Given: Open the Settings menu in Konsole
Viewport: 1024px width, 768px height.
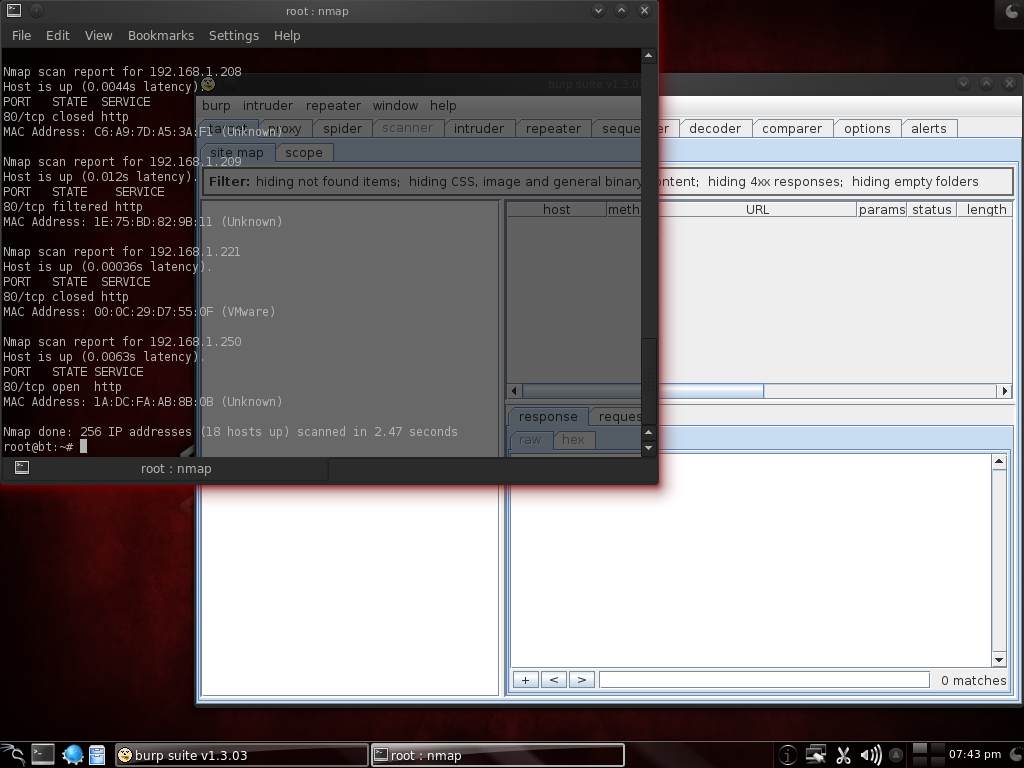Looking at the screenshot, I should [233, 35].
